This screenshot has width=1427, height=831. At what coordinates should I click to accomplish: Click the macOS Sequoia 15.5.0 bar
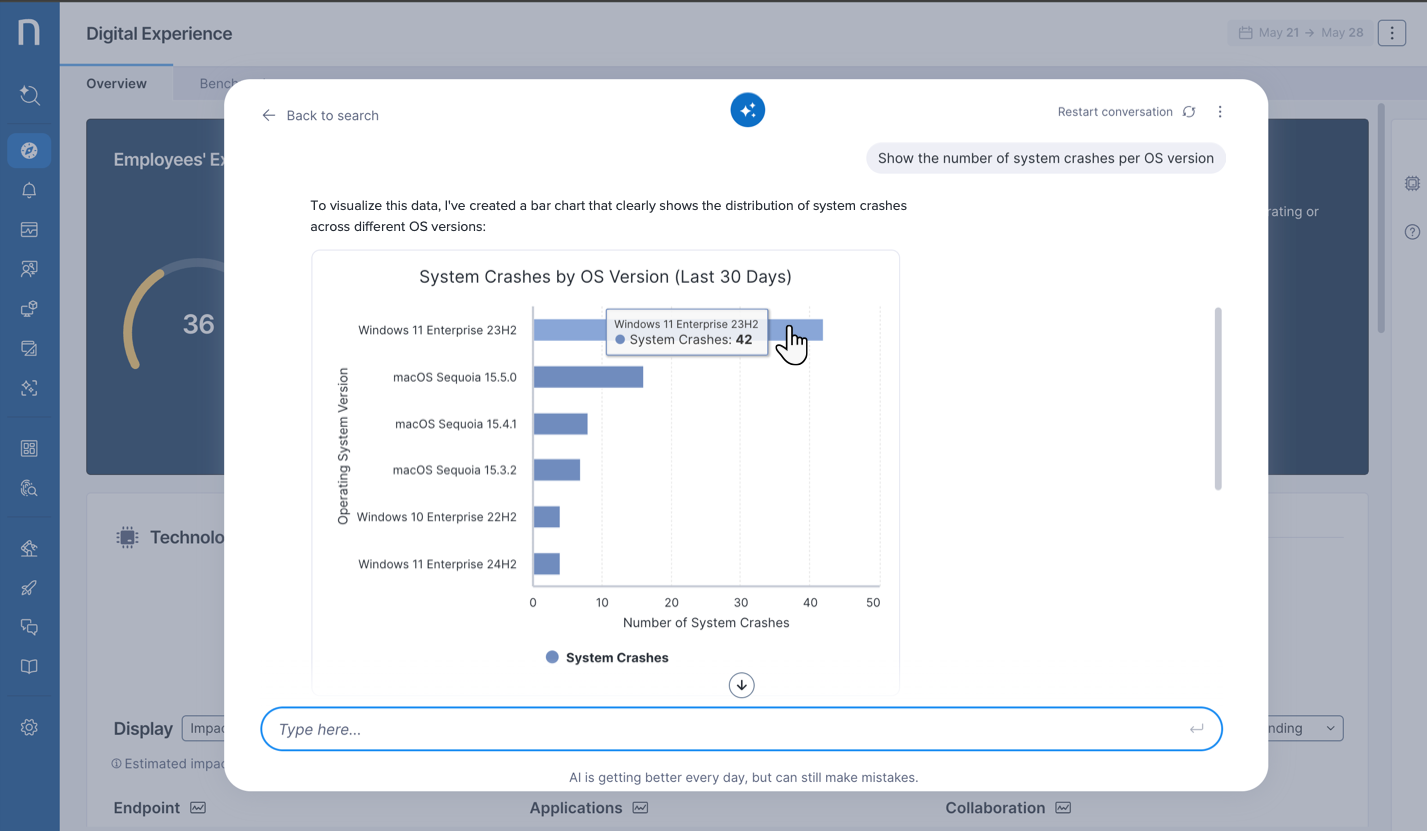[588, 377]
